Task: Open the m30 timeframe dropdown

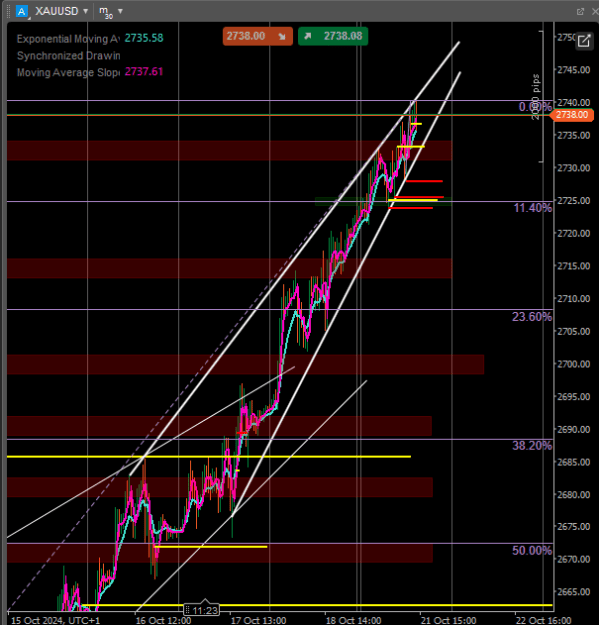Action: coord(111,12)
